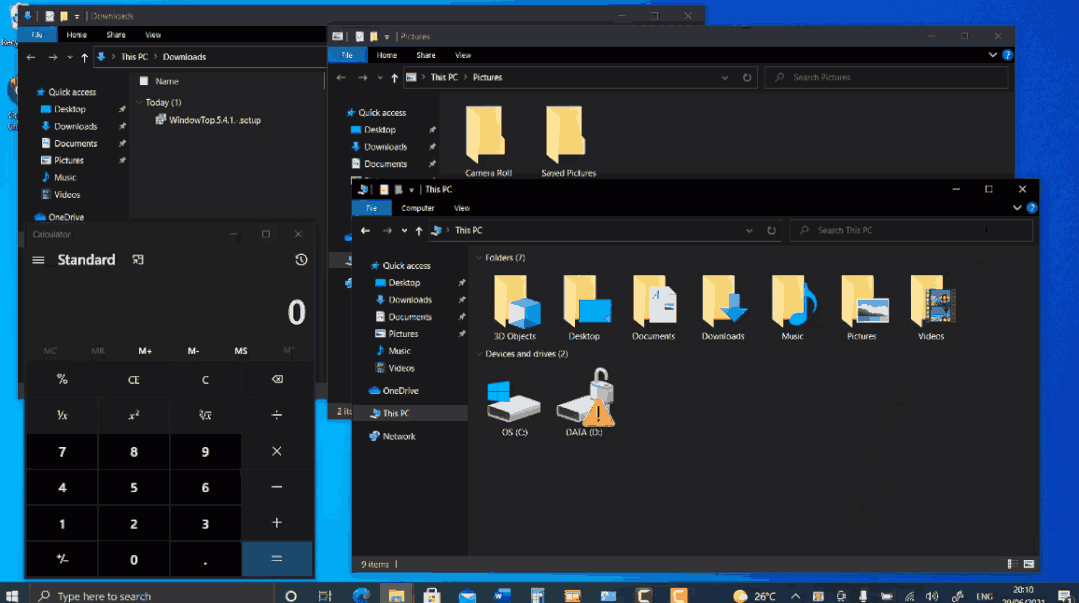This screenshot has width=1079, height=603.
Task: Collapse the Folders (7) group
Action: [480, 257]
